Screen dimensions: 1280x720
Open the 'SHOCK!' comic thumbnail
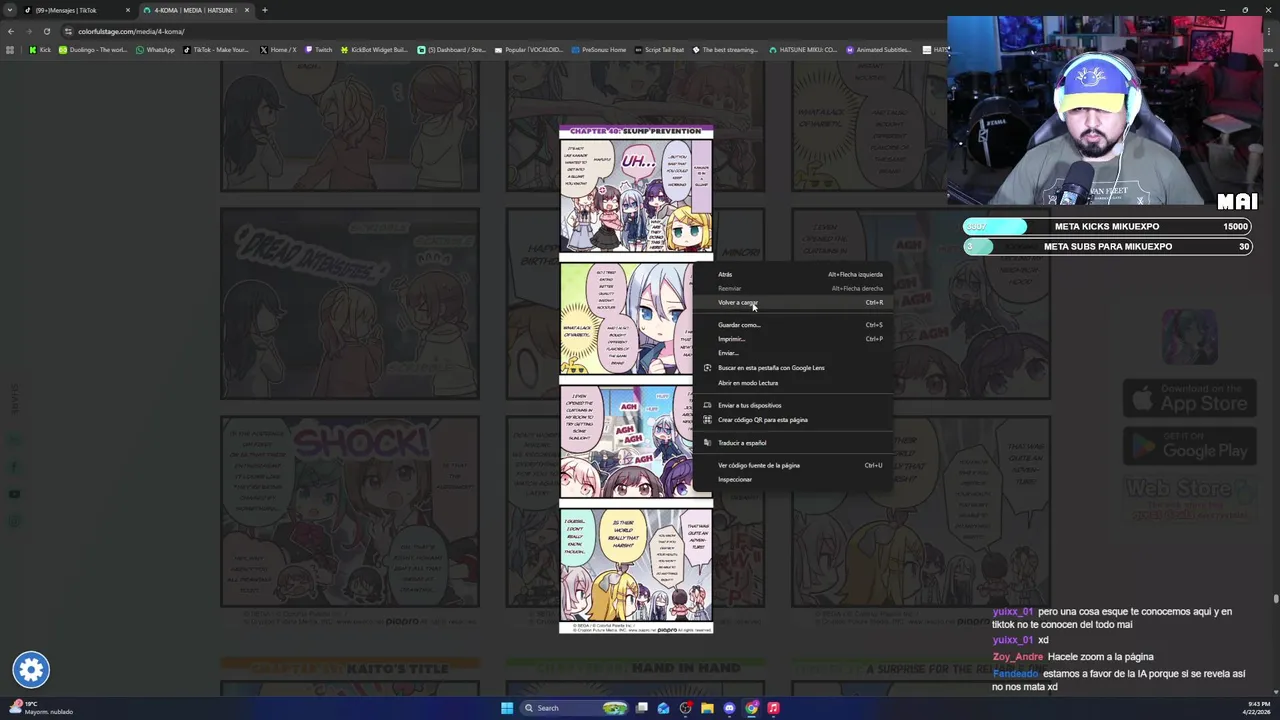click(350, 512)
